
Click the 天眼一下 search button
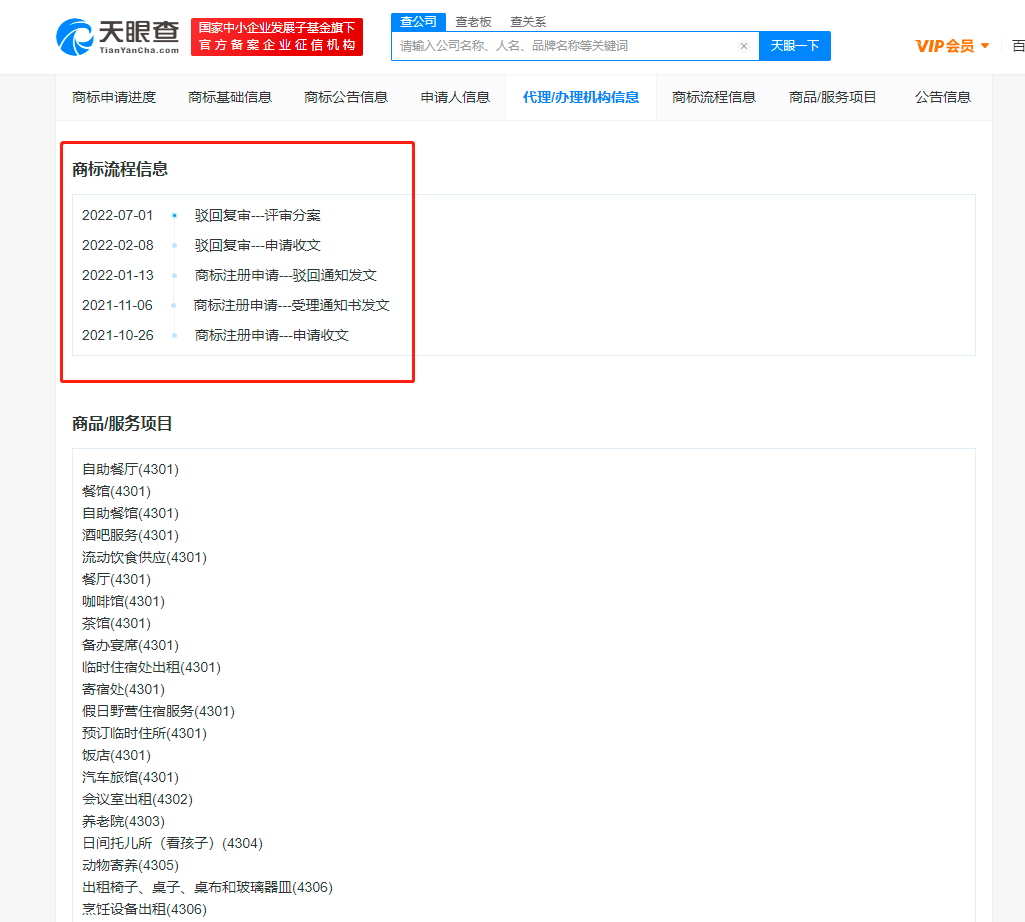pyautogui.click(x=794, y=46)
